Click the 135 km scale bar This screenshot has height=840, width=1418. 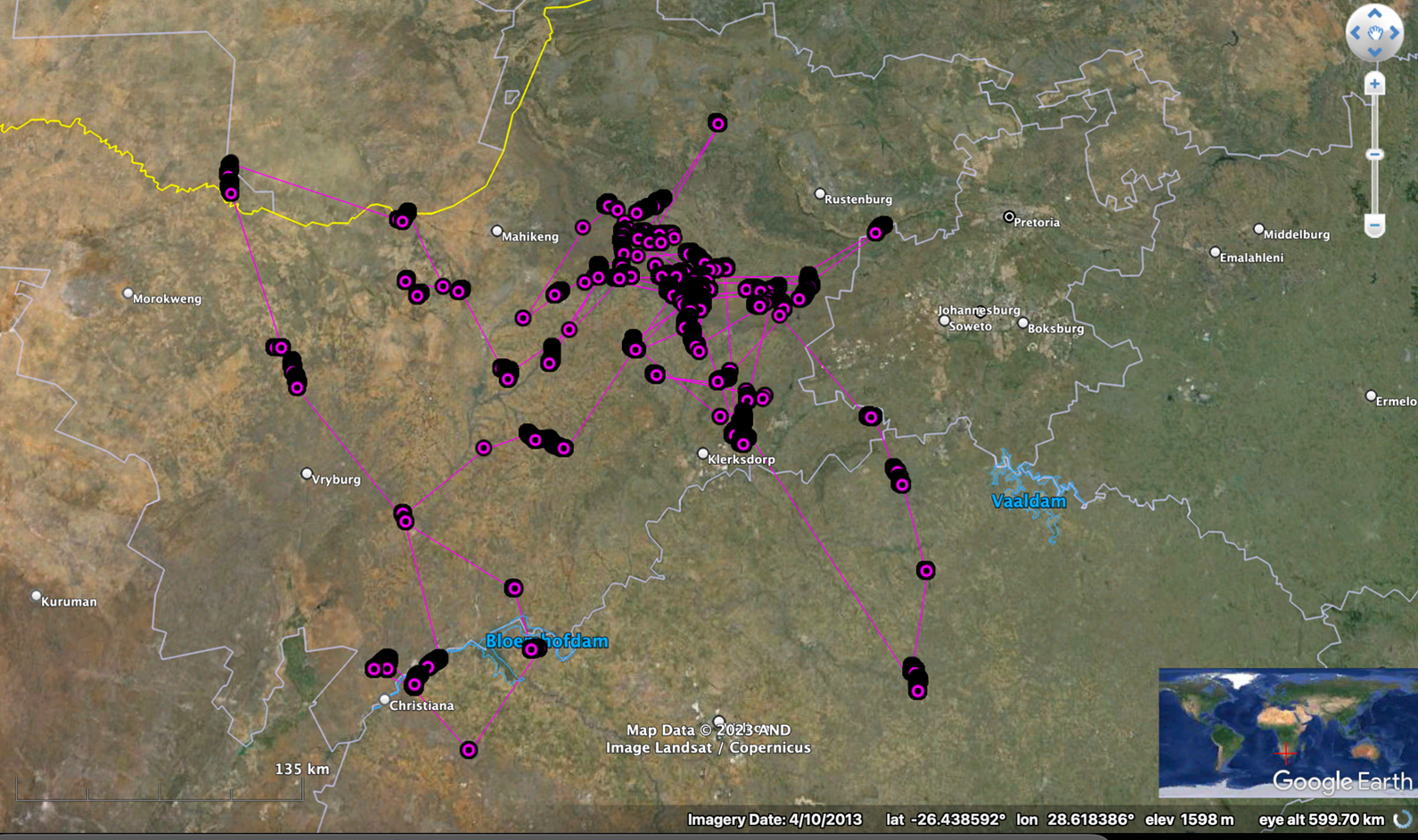tap(159, 788)
